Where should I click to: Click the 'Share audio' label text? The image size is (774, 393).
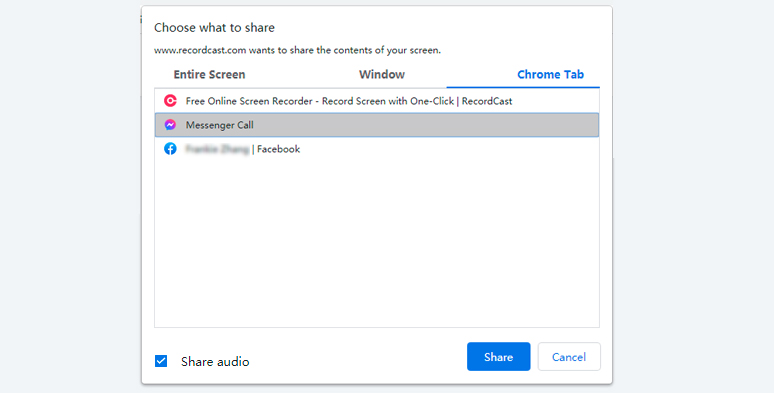pyautogui.click(x=215, y=361)
